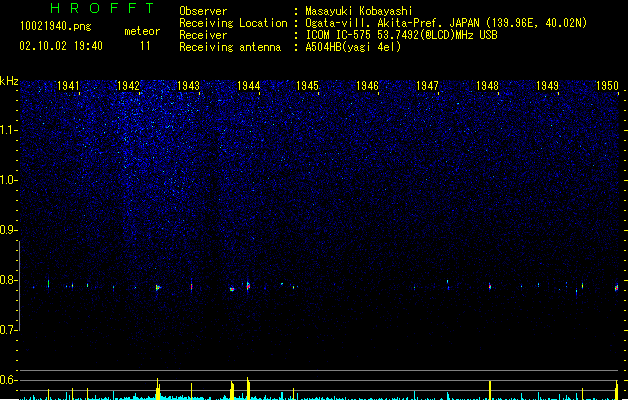
Task: Click the Receiving antenna label
Action: [x=230, y=47]
